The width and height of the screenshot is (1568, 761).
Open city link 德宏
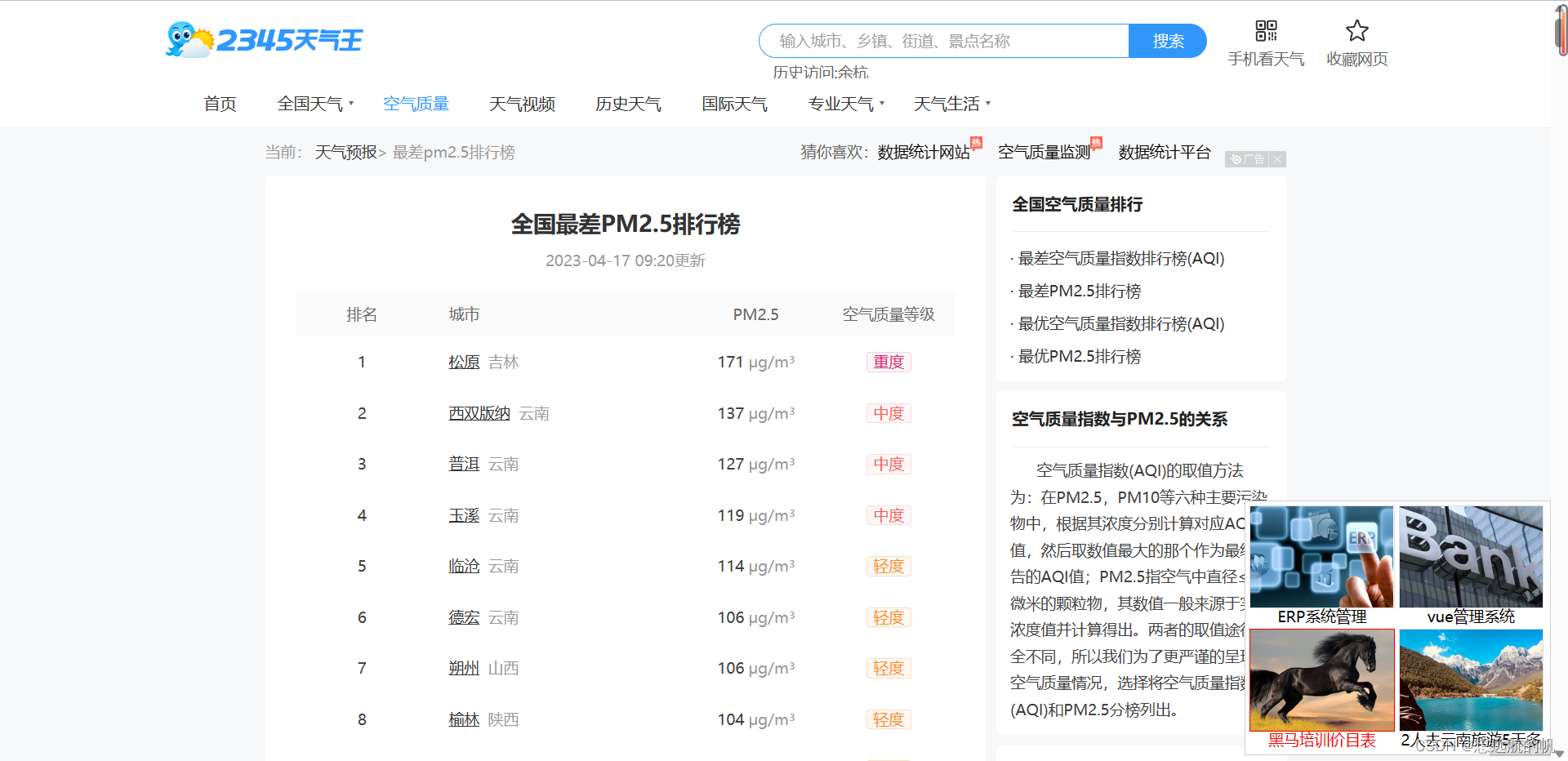[464, 617]
